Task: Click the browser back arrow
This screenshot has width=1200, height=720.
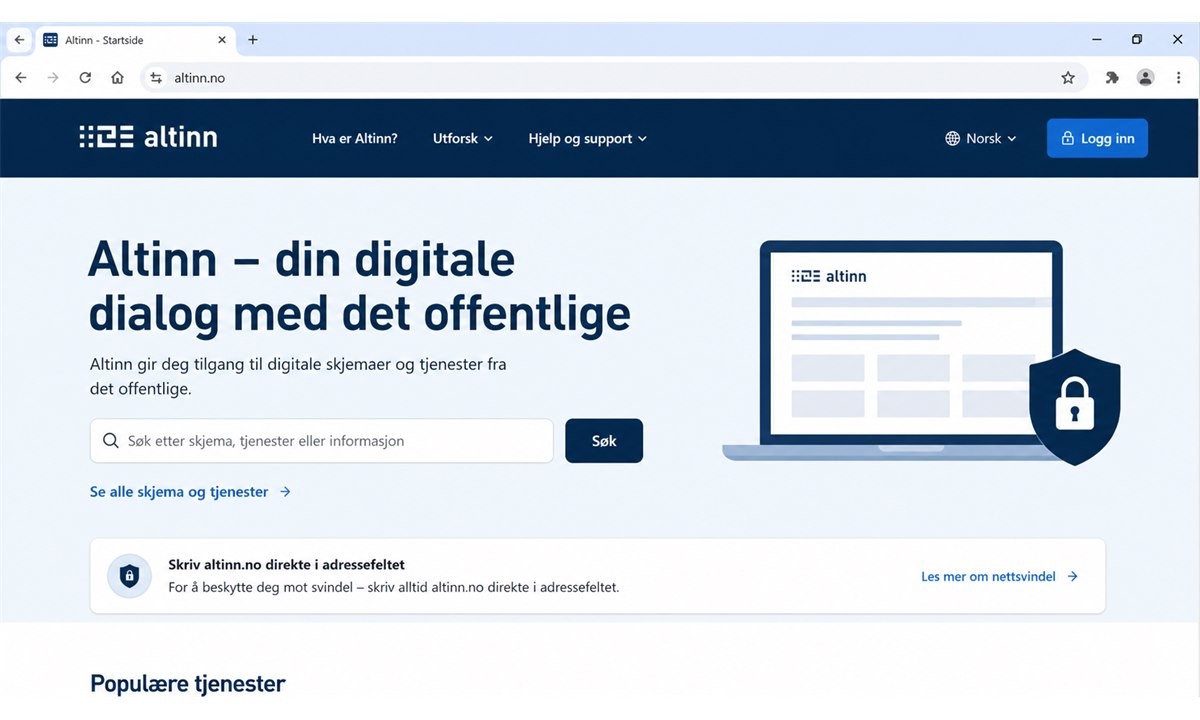Action: click(x=21, y=78)
